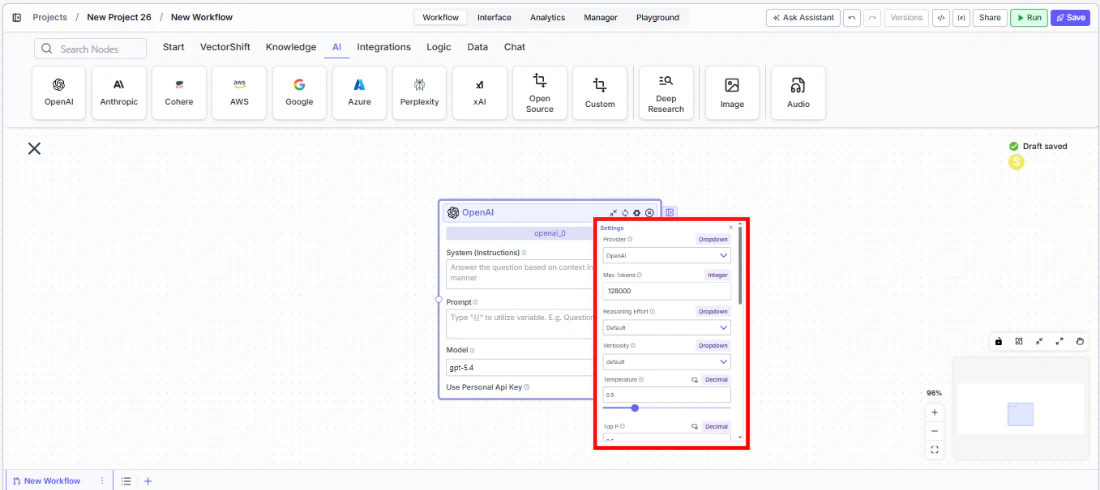
Task: Expand all nodes with the outward arrows icon
Action: coord(1059,341)
